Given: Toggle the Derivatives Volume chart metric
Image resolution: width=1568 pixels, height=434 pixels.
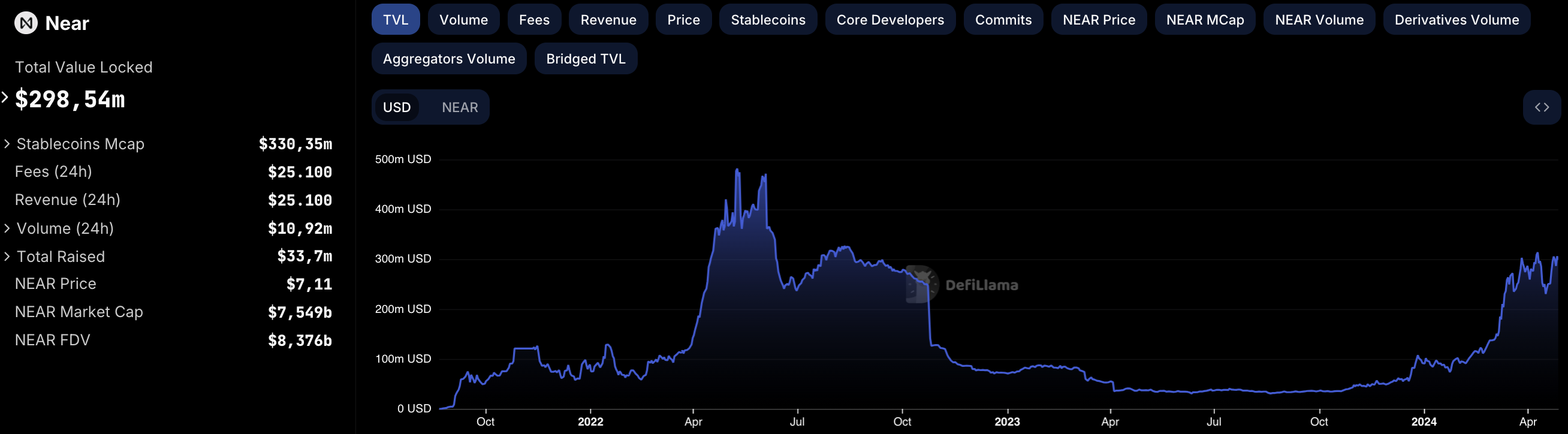Looking at the screenshot, I should coord(1457,19).
